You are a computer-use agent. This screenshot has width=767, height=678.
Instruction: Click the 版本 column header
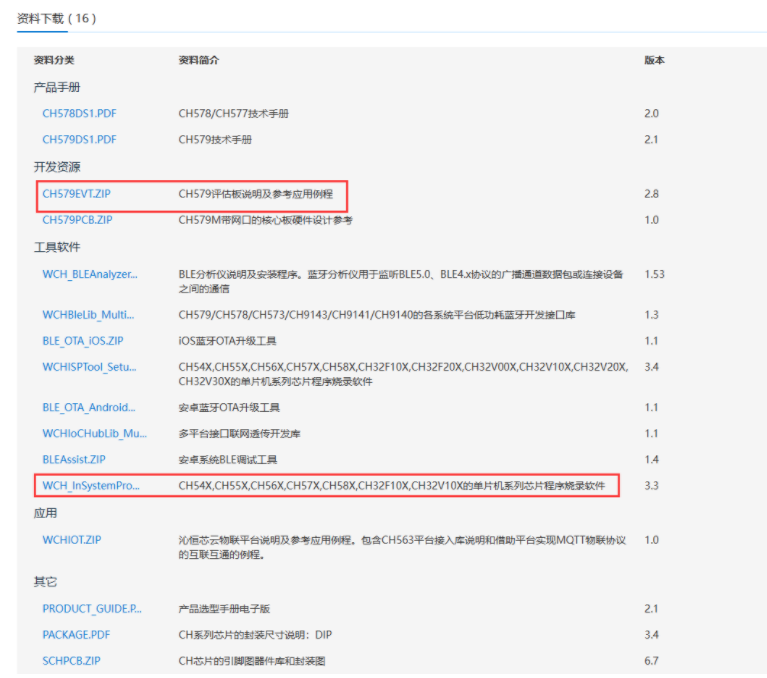[x=654, y=60]
